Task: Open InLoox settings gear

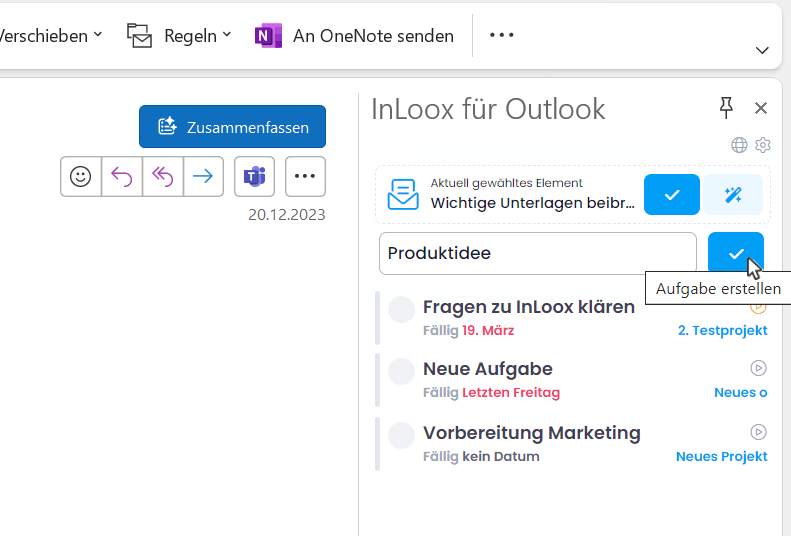Action: tap(763, 145)
